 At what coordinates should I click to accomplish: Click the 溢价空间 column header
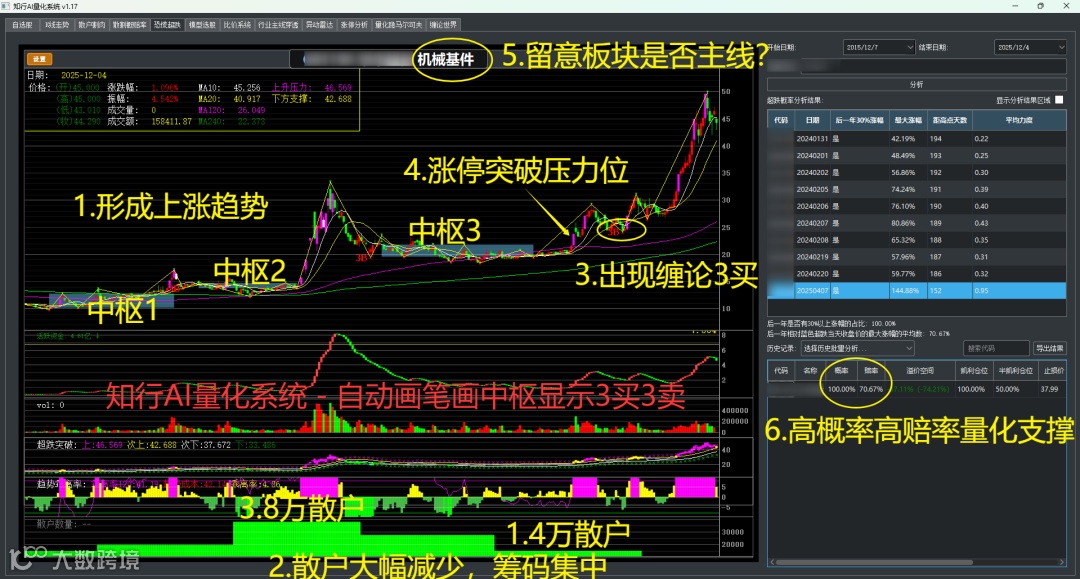920,370
